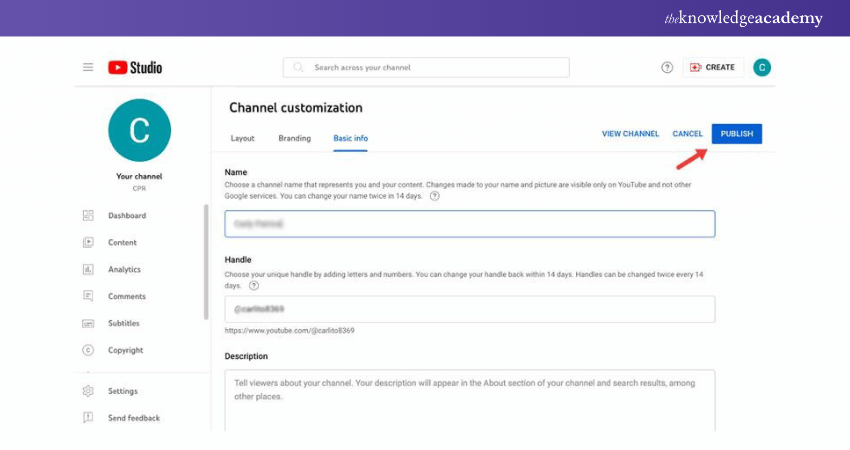Click the account avatar in header
850x450 pixels.
pos(762,67)
